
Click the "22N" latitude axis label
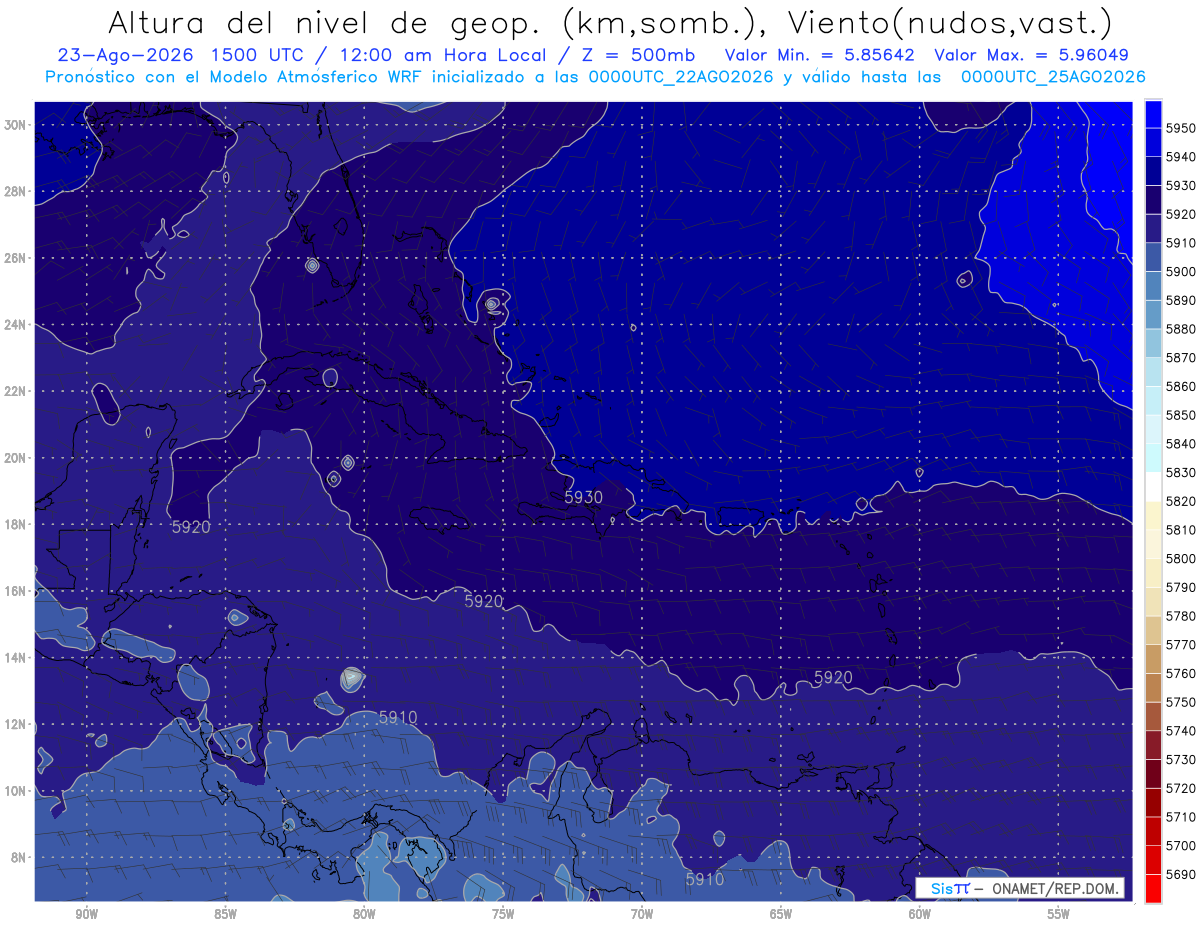tap(15, 391)
